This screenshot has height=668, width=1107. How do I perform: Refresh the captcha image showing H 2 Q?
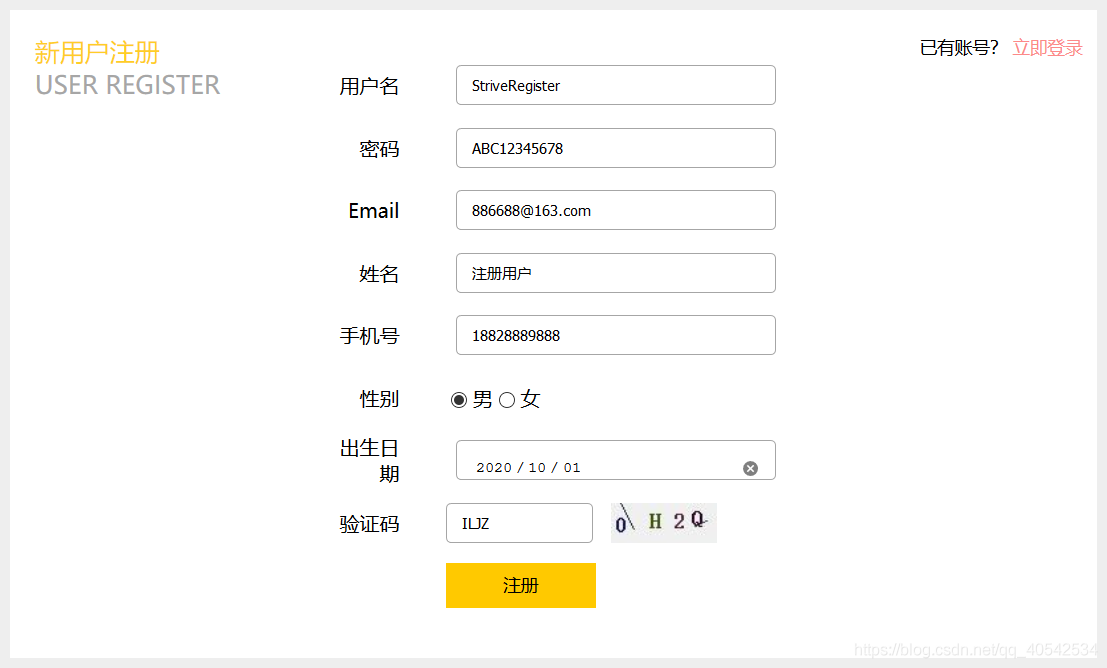[x=664, y=523]
